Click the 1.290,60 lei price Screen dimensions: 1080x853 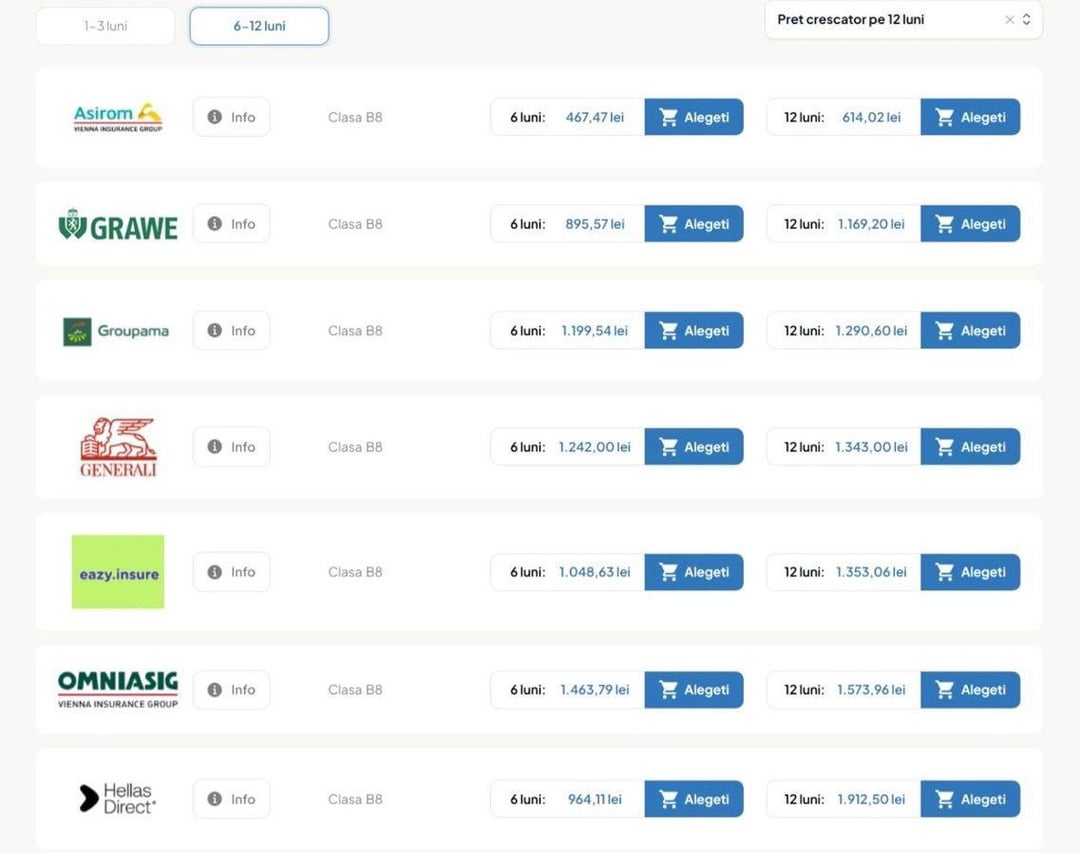[871, 331]
